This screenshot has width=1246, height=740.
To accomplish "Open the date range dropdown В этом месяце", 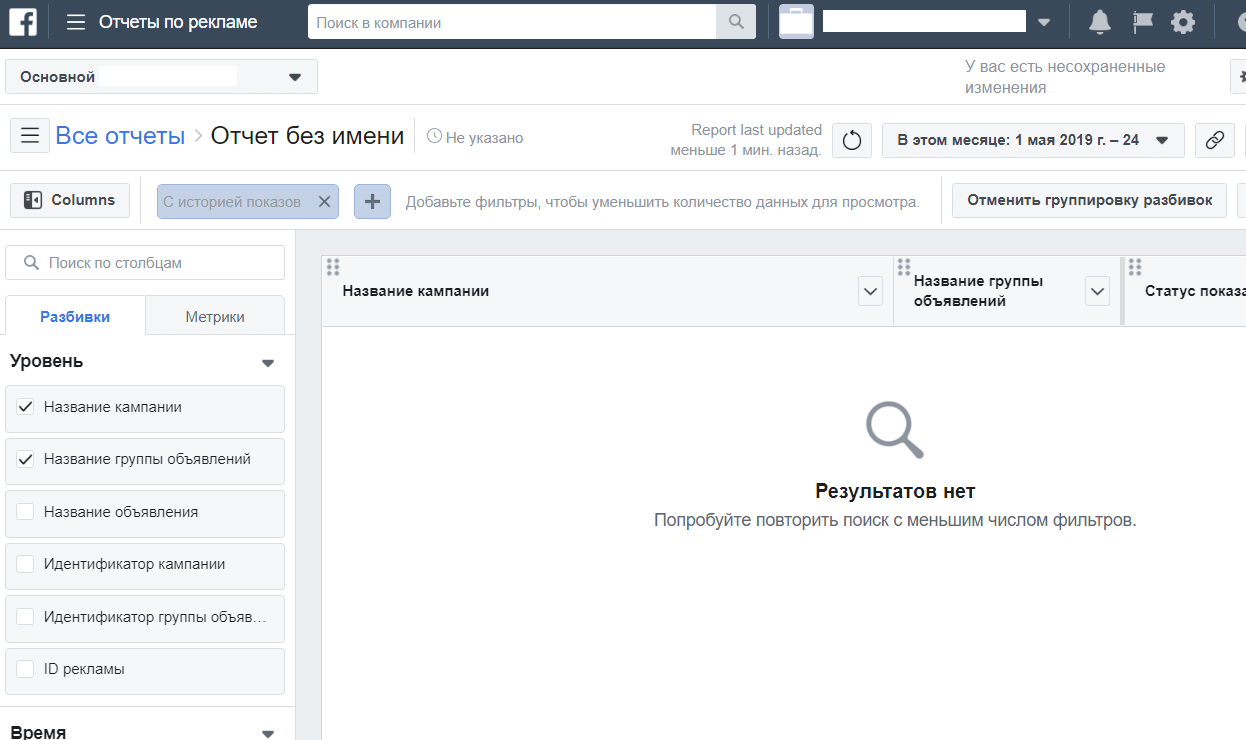I will pyautogui.click(x=1032, y=140).
